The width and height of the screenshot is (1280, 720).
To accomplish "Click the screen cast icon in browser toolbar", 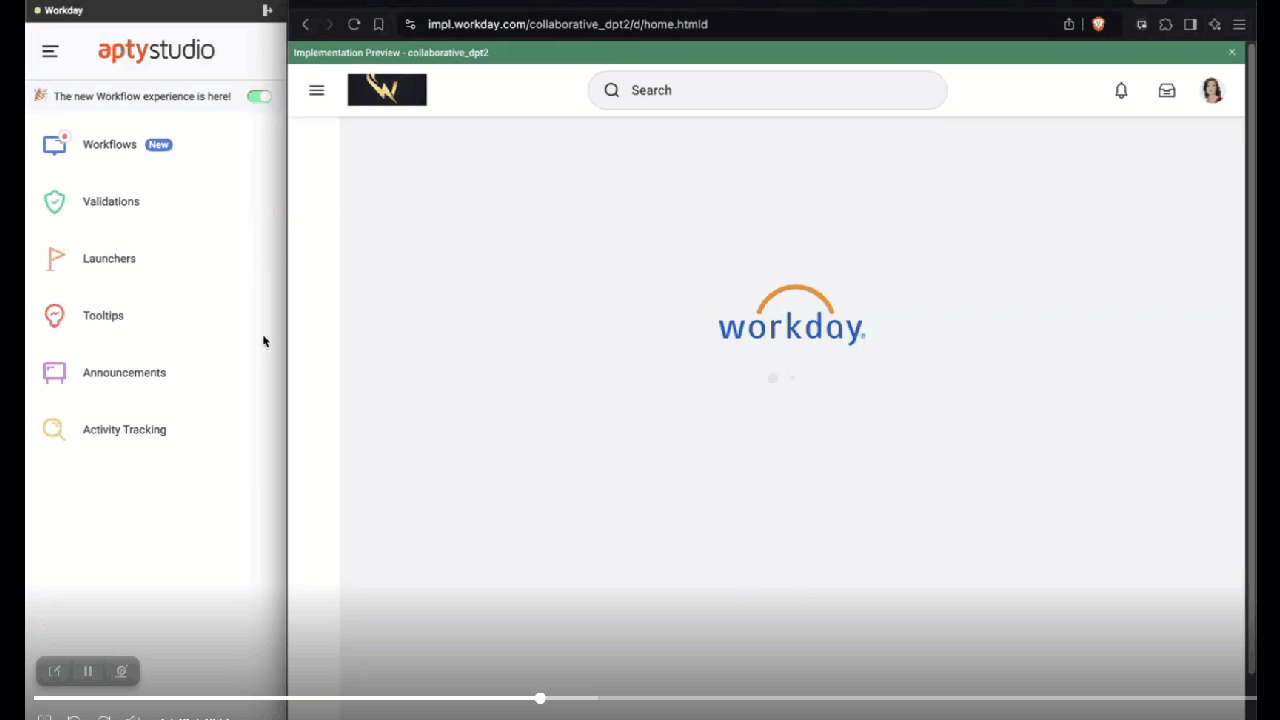I will pyautogui.click(x=1142, y=24).
